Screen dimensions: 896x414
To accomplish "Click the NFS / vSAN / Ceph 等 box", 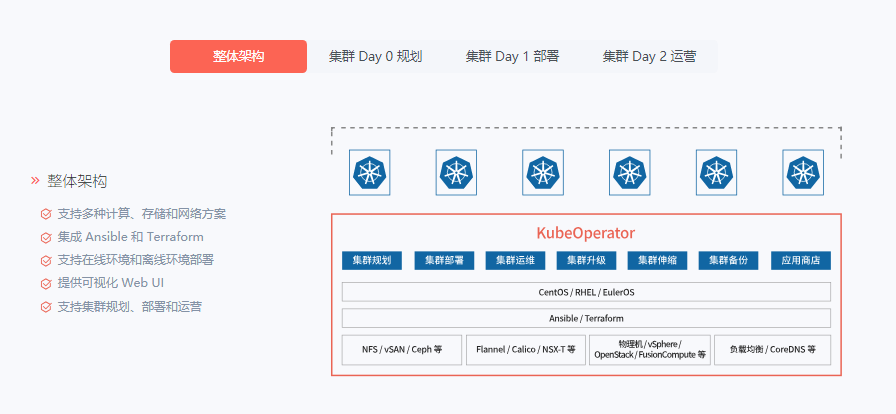I will coord(402,350).
